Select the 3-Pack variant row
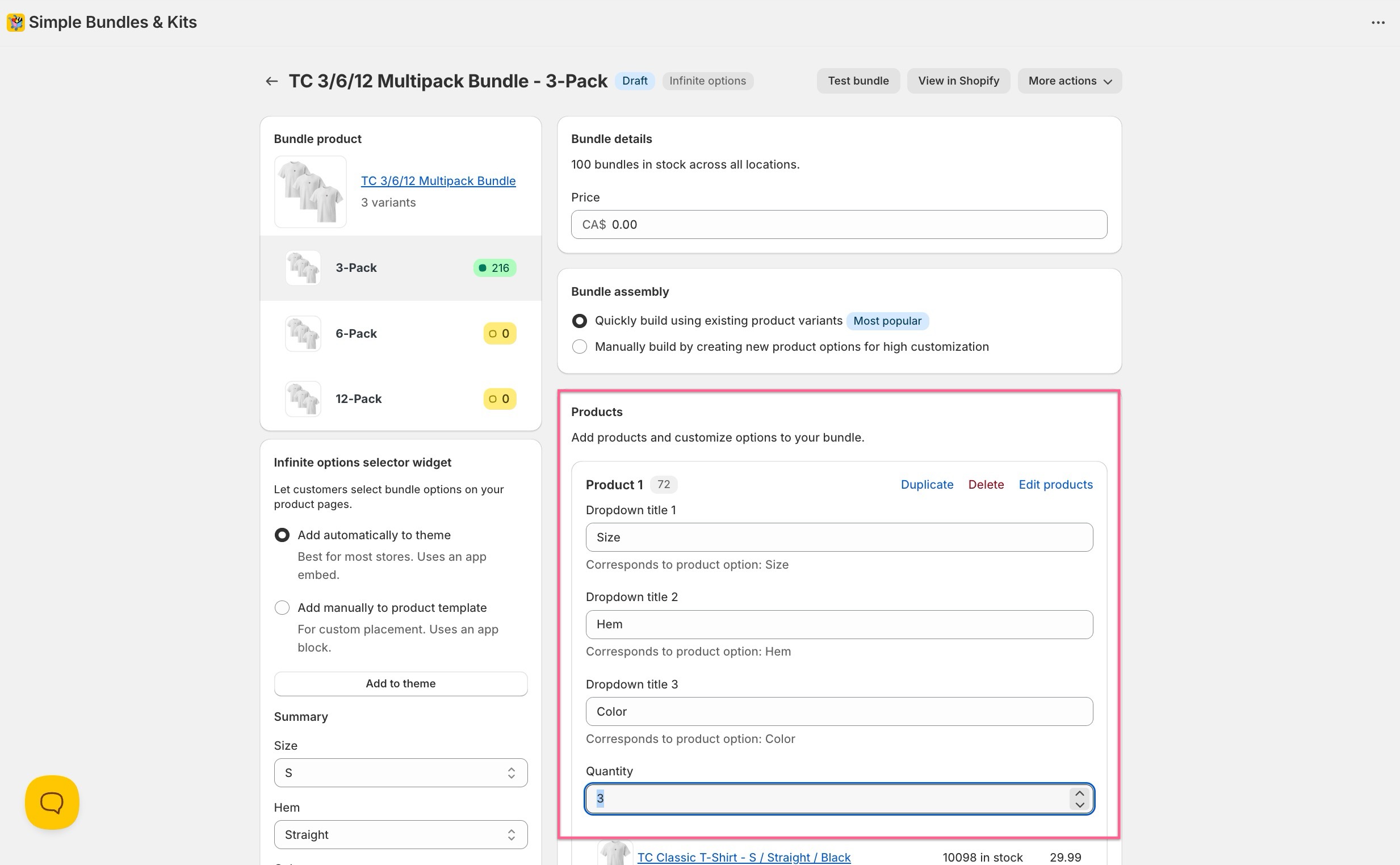 [400, 268]
